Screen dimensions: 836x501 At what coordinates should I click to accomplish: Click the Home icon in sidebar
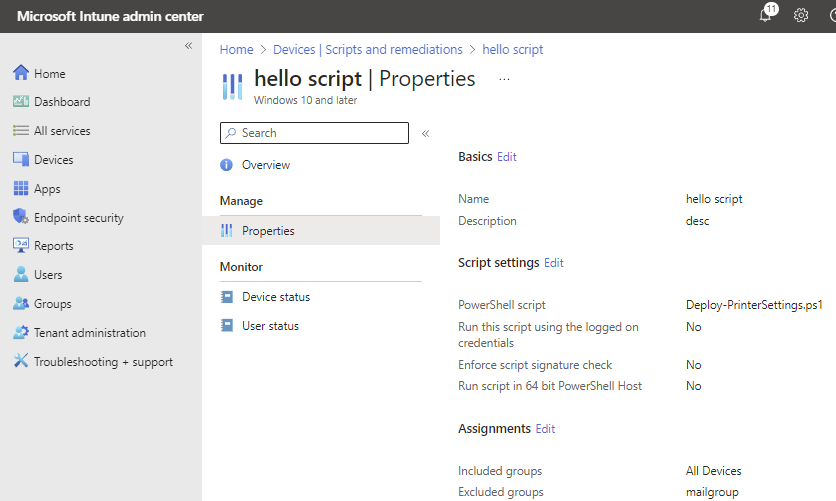[x=21, y=73]
